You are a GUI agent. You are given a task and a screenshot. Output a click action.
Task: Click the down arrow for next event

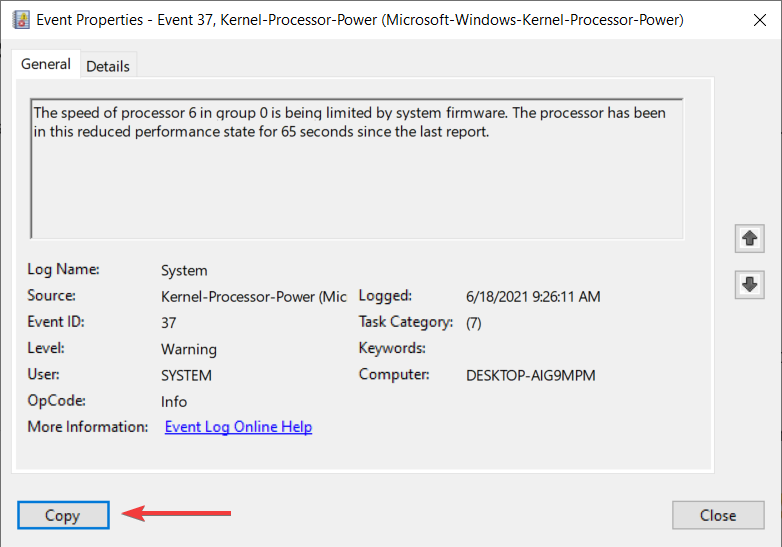[x=749, y=285]
